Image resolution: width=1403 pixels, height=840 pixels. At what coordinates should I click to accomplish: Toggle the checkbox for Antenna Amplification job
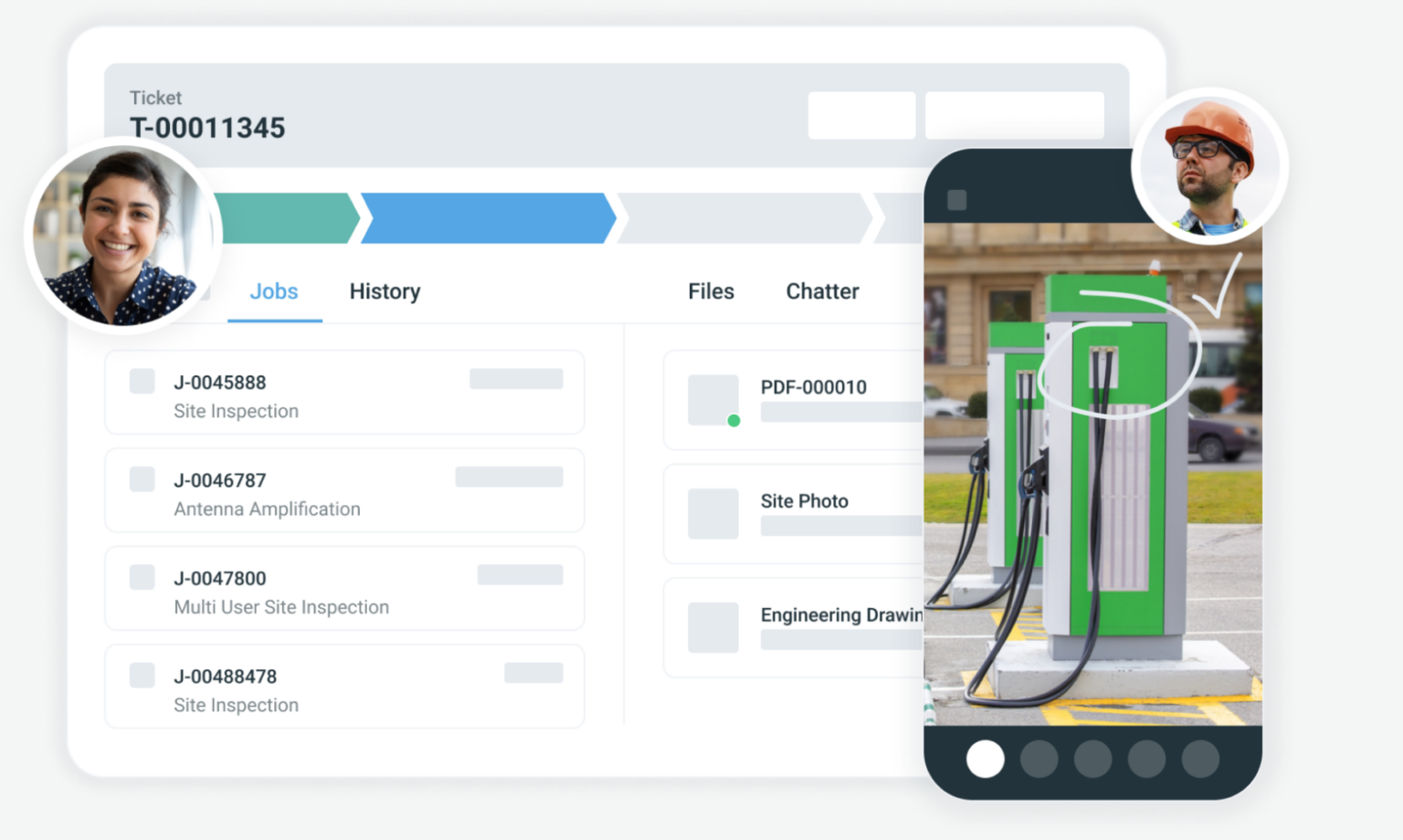(x=141, y=478)
